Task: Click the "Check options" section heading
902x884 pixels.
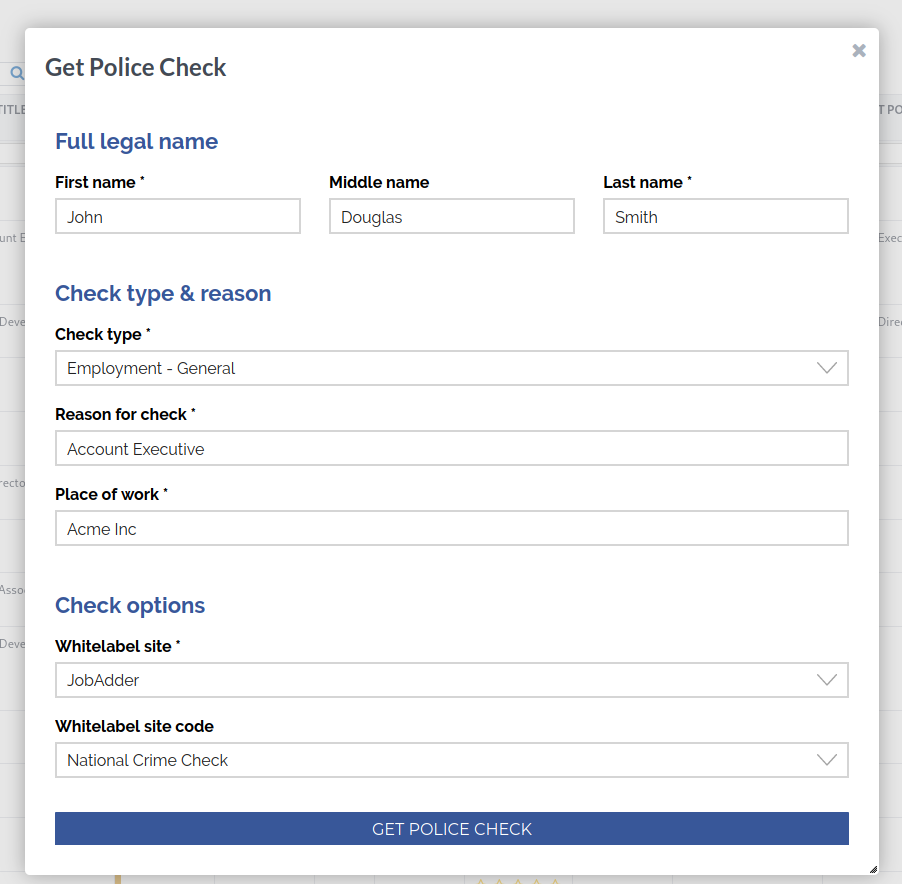Action: click(130, 605)
